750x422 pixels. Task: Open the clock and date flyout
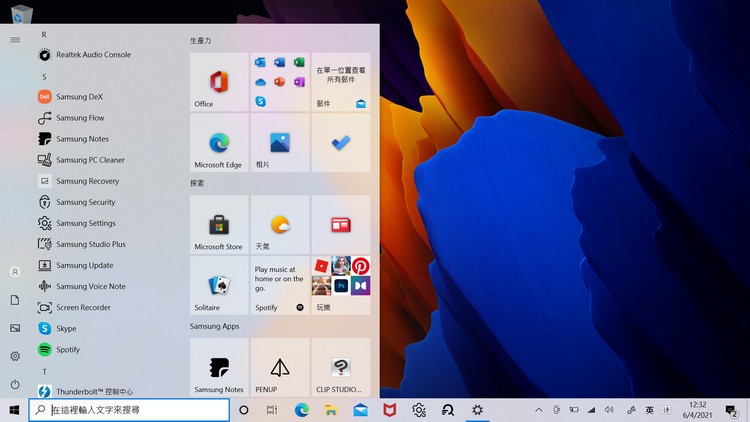pos(697,410)
